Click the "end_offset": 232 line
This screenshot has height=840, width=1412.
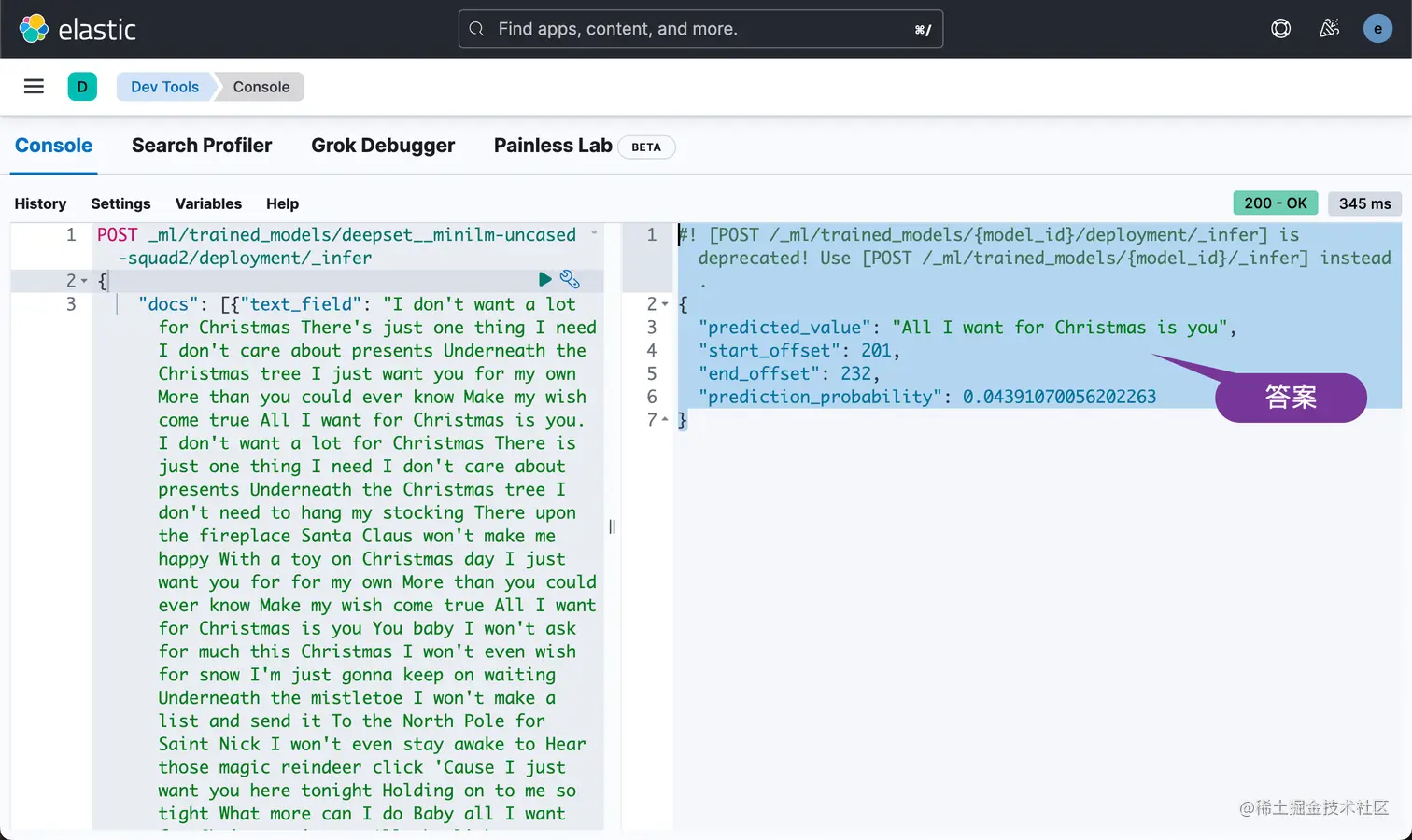coord(788,373)
